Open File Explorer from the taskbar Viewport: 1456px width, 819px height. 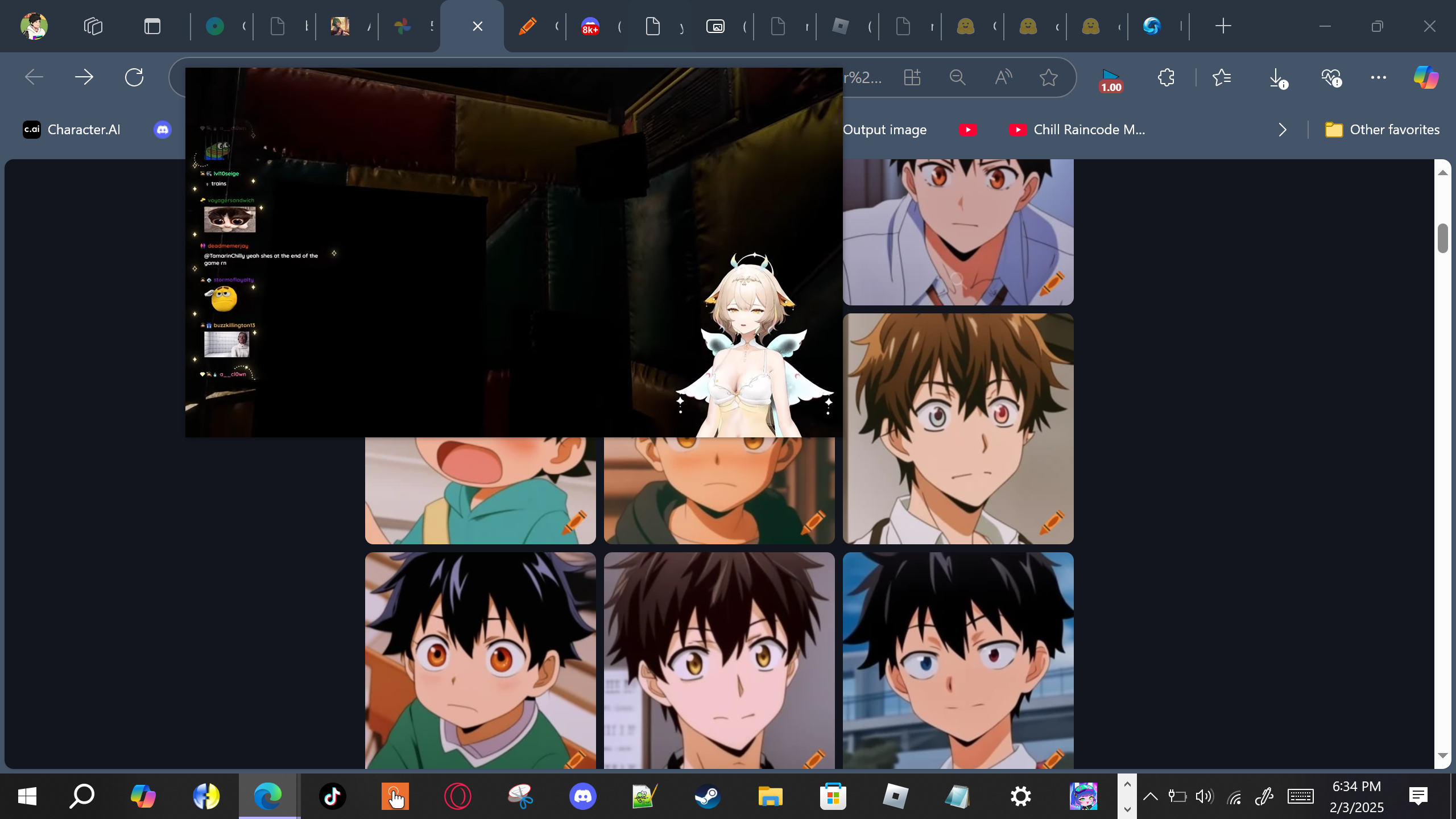pos(771,796)
